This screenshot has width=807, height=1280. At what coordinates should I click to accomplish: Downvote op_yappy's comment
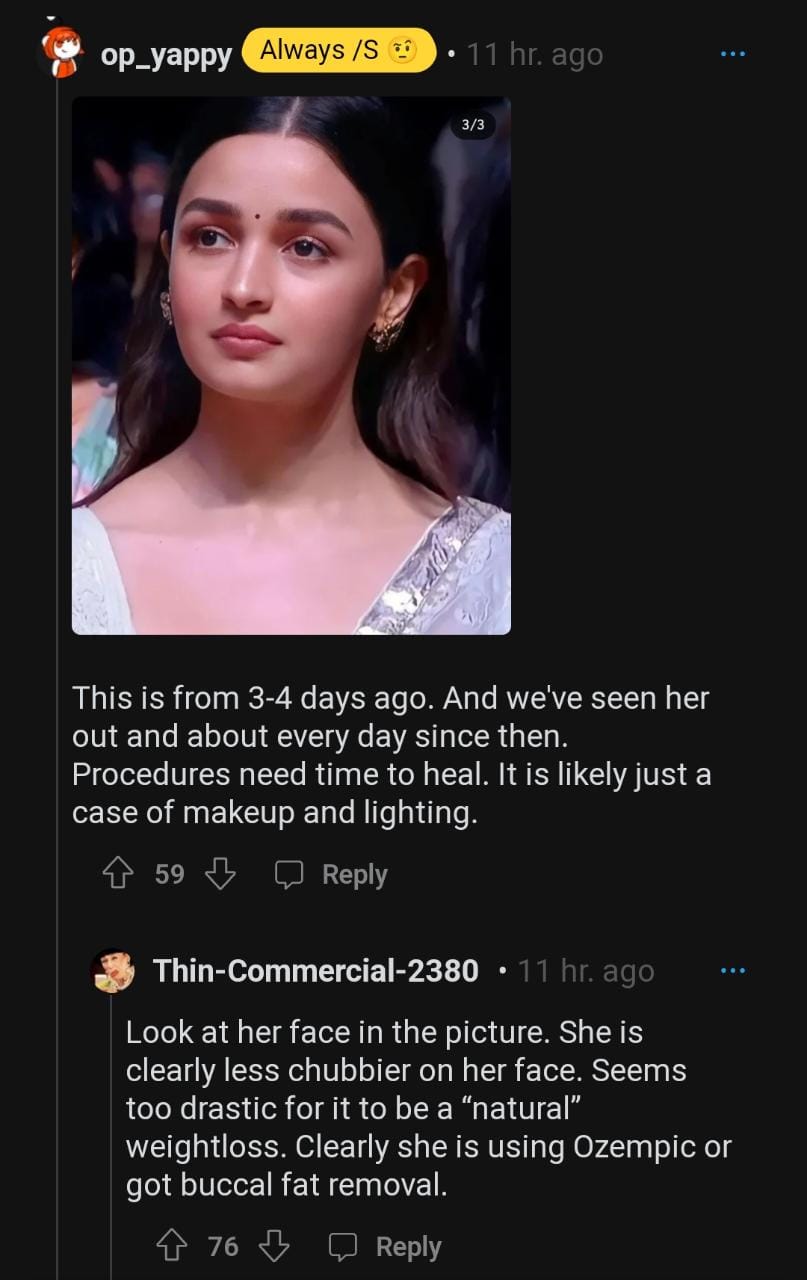click(220, 875)
